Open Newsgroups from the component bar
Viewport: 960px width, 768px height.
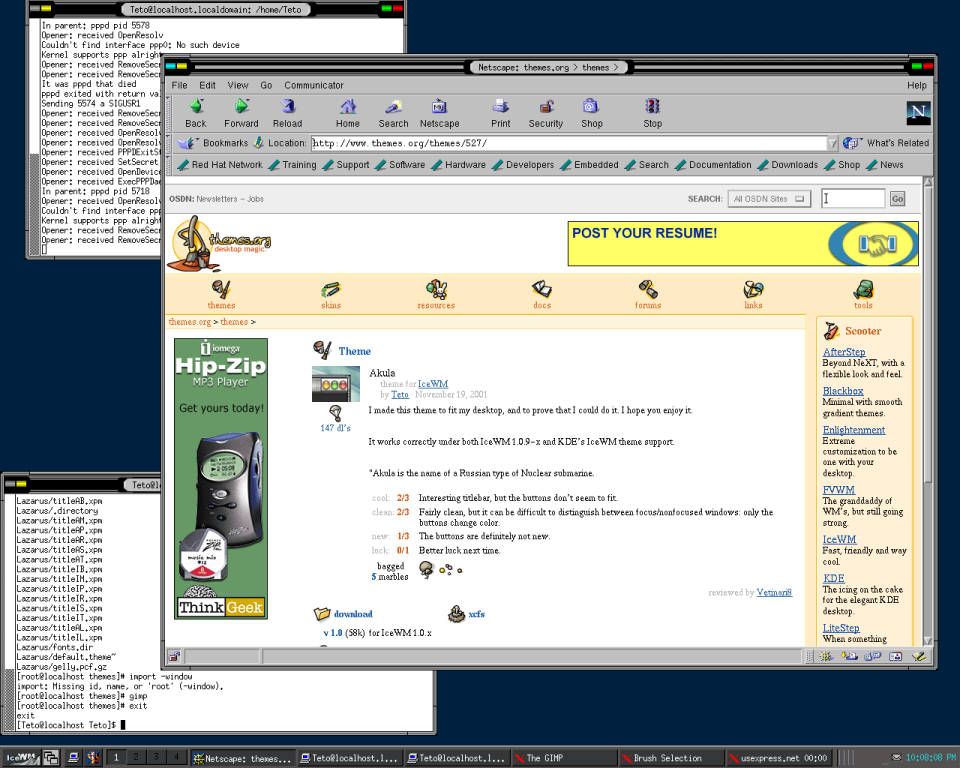coord(872,657)
